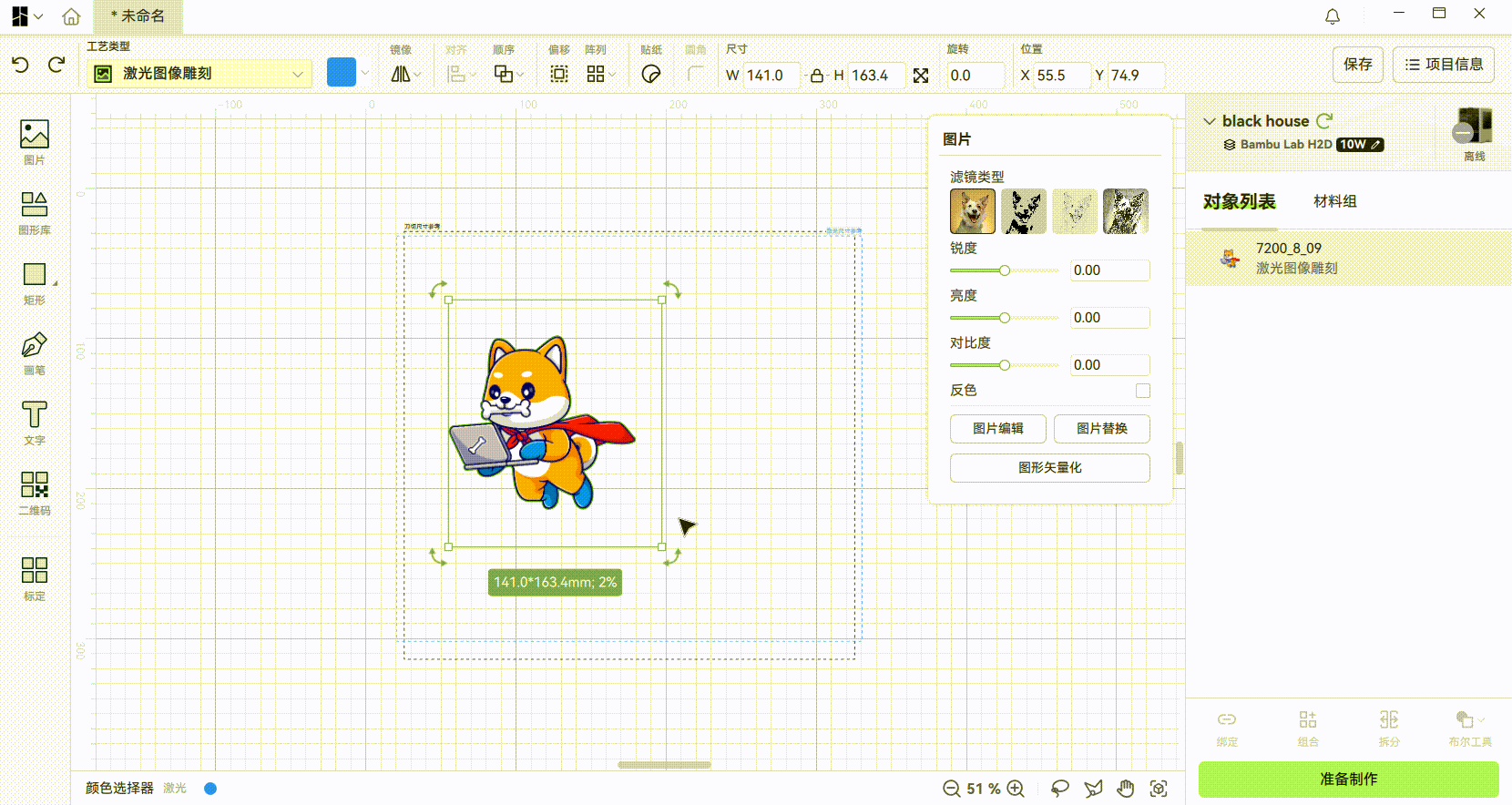
Task: Refresh the black house device
Action: [1324, 120]
